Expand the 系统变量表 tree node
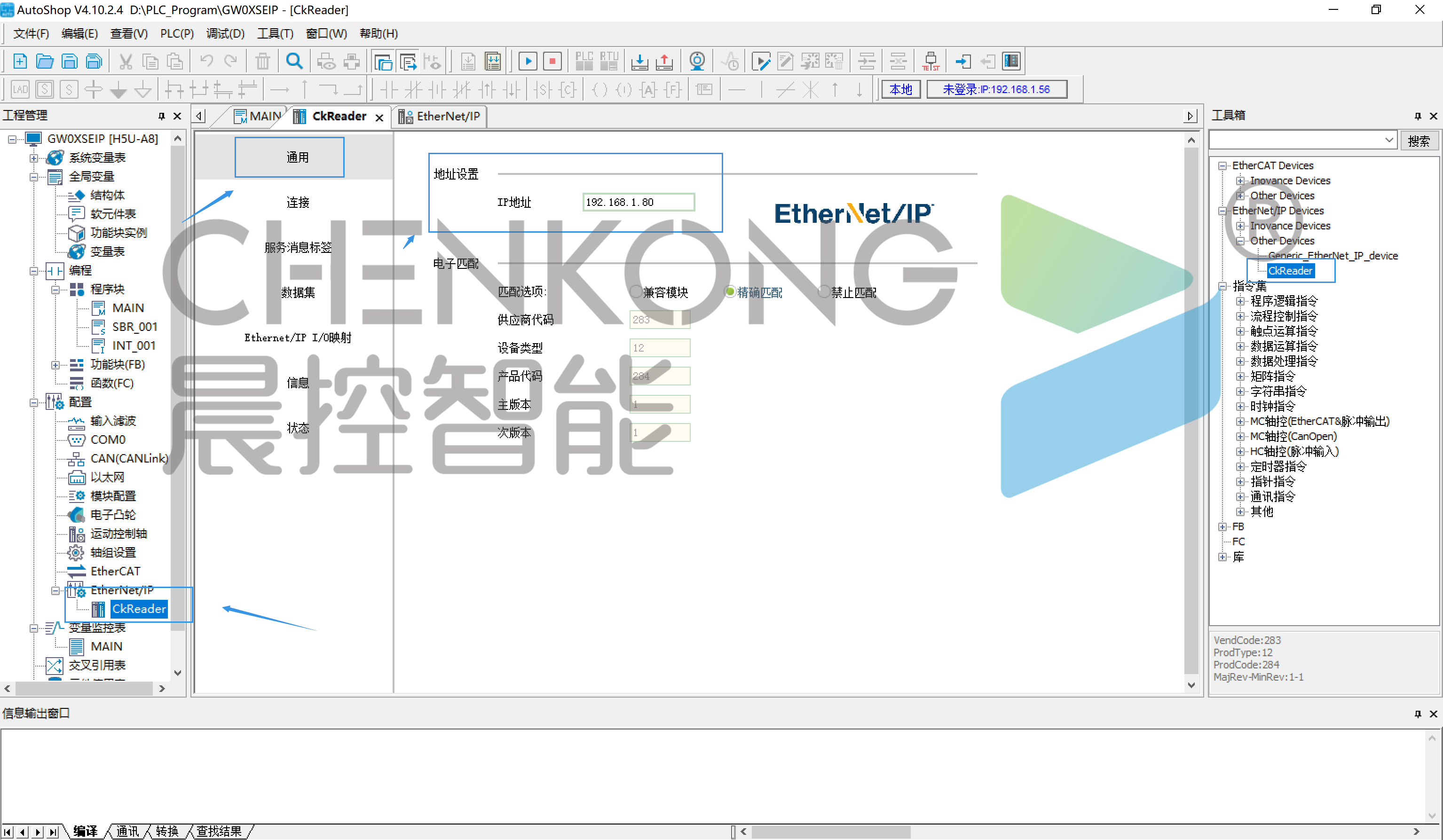 click(34, 158)
